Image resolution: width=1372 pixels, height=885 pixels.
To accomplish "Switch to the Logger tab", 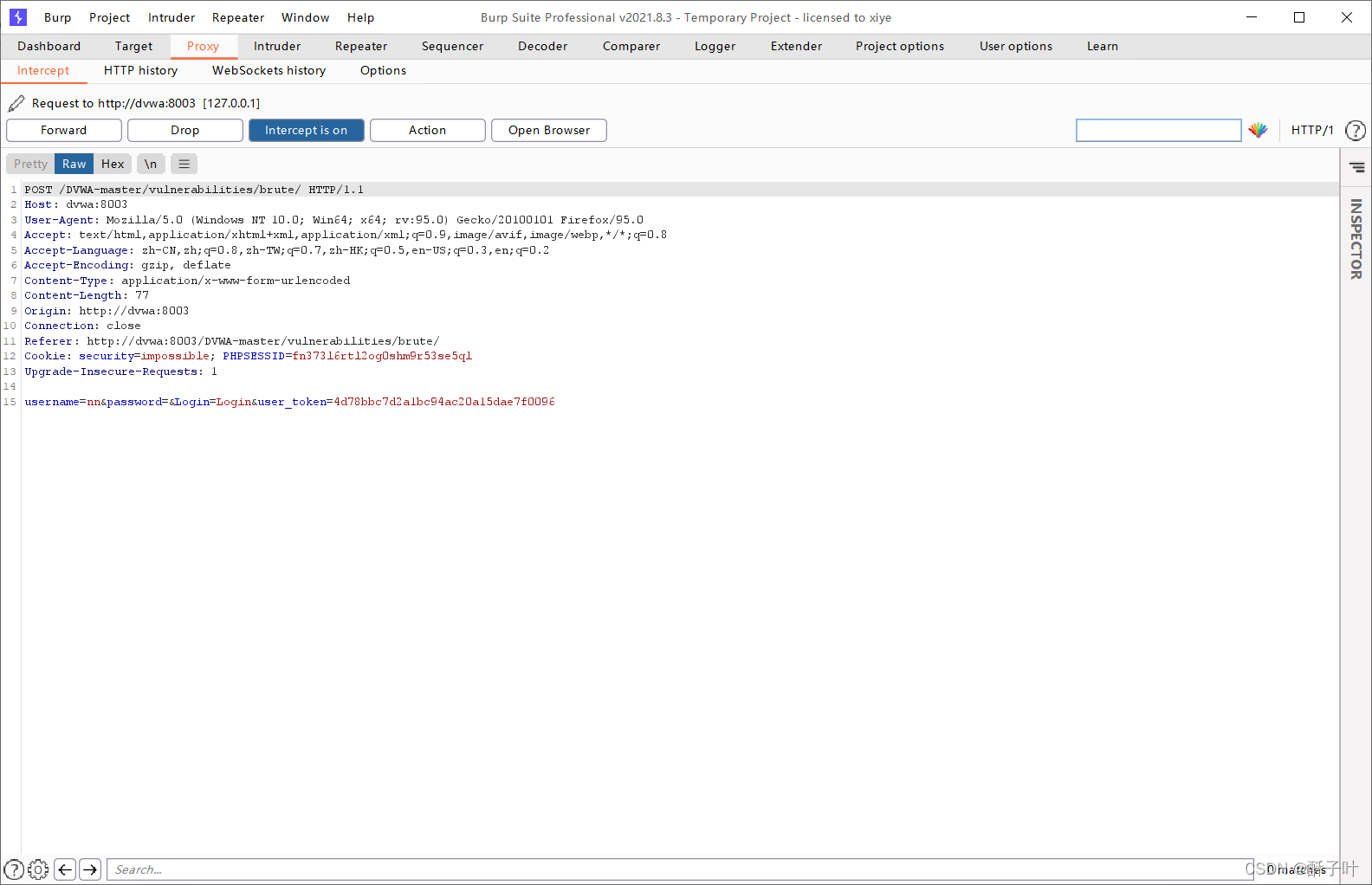I will click(x=715, y=46).
